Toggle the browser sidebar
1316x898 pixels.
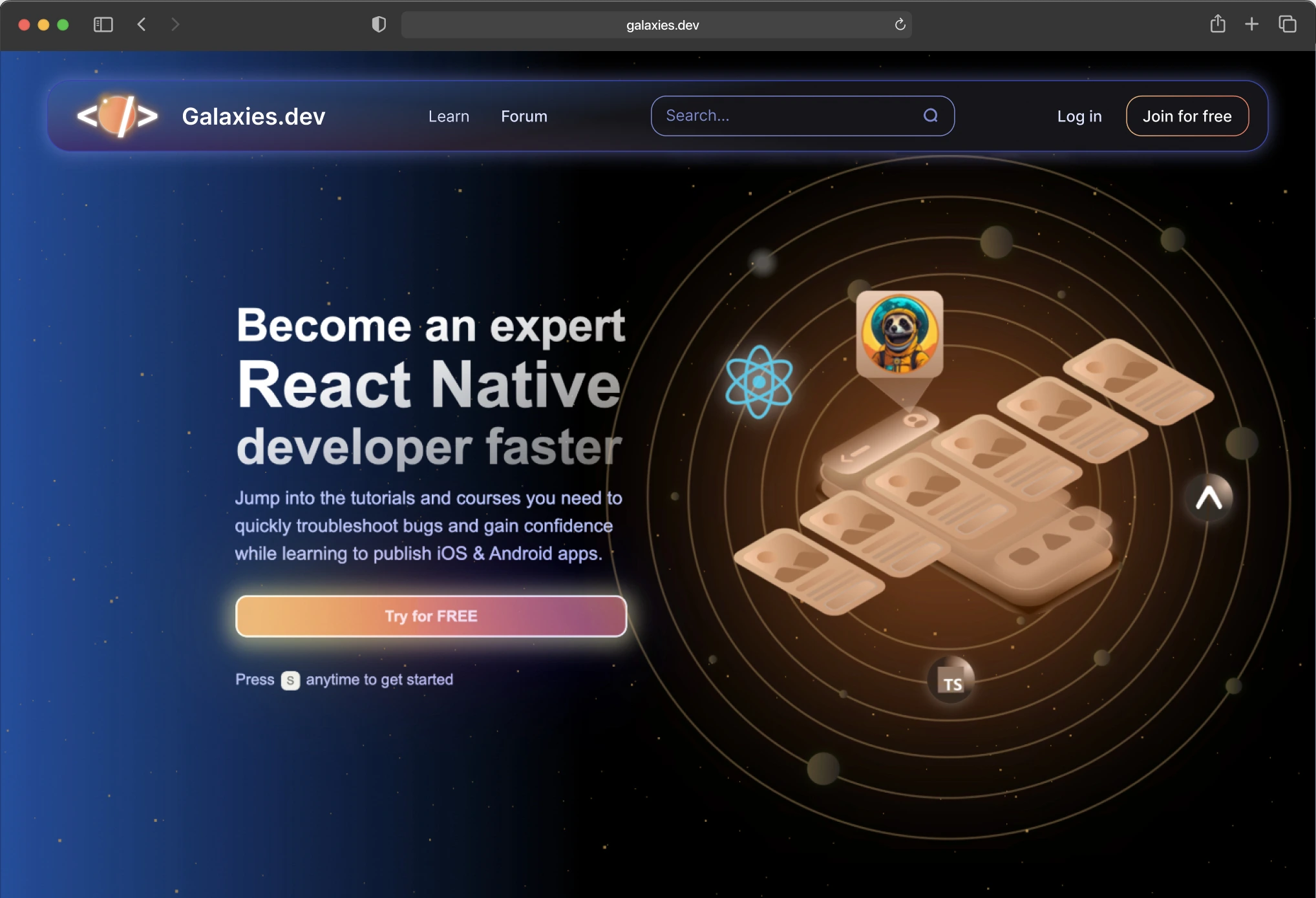pos(103,25)
